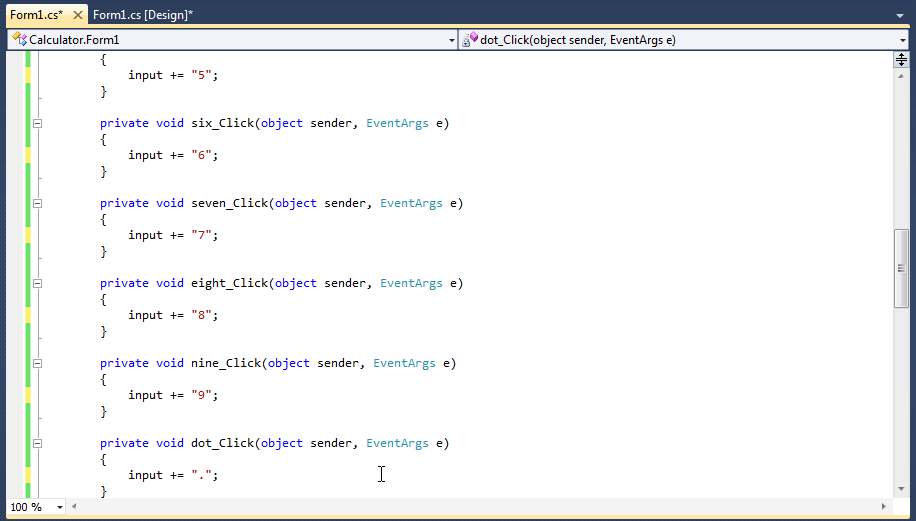Click the horizontal scrollbar left arrow
Viewport: 916px width, 521px height.
[74, 506]
